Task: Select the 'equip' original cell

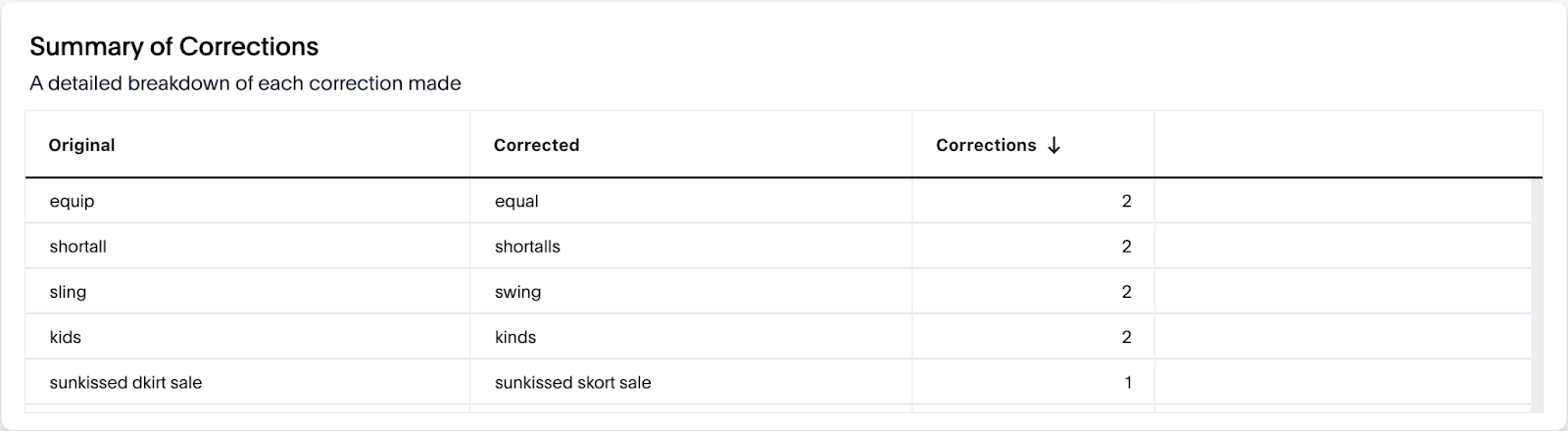Action: click(x=248, y=201)
